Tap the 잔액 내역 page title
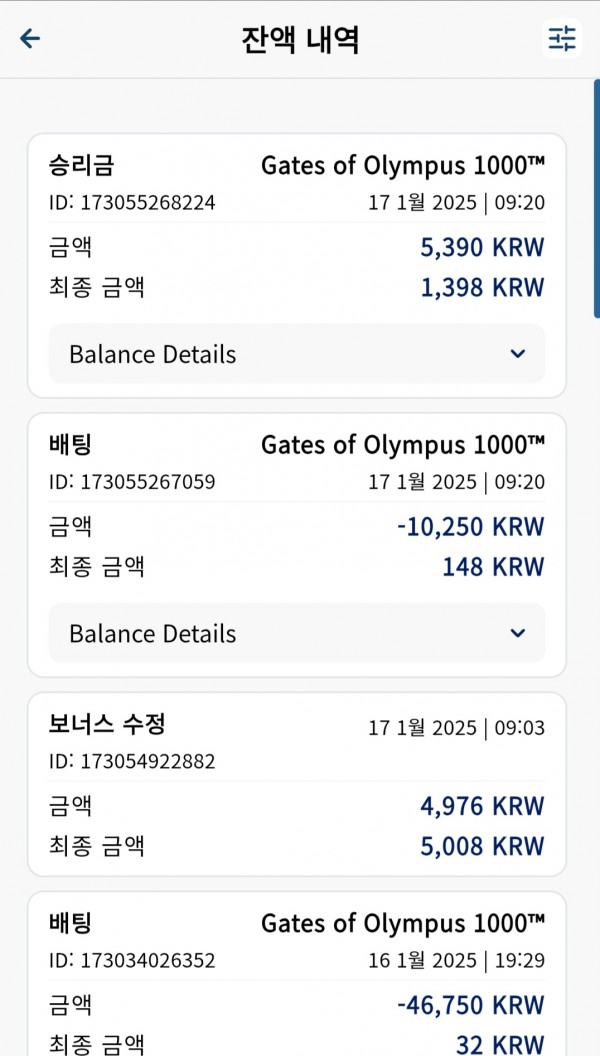This screenshot has width=600, height=1056. coord(300,40)
